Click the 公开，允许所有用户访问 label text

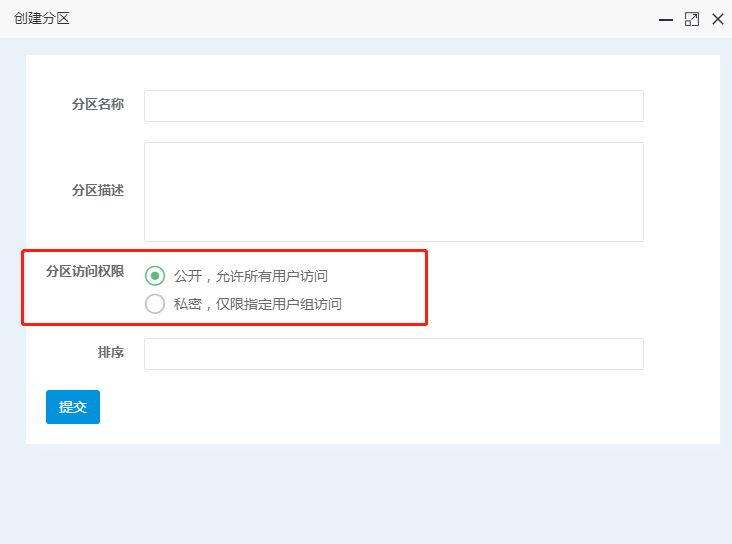(x=251, y=276)
